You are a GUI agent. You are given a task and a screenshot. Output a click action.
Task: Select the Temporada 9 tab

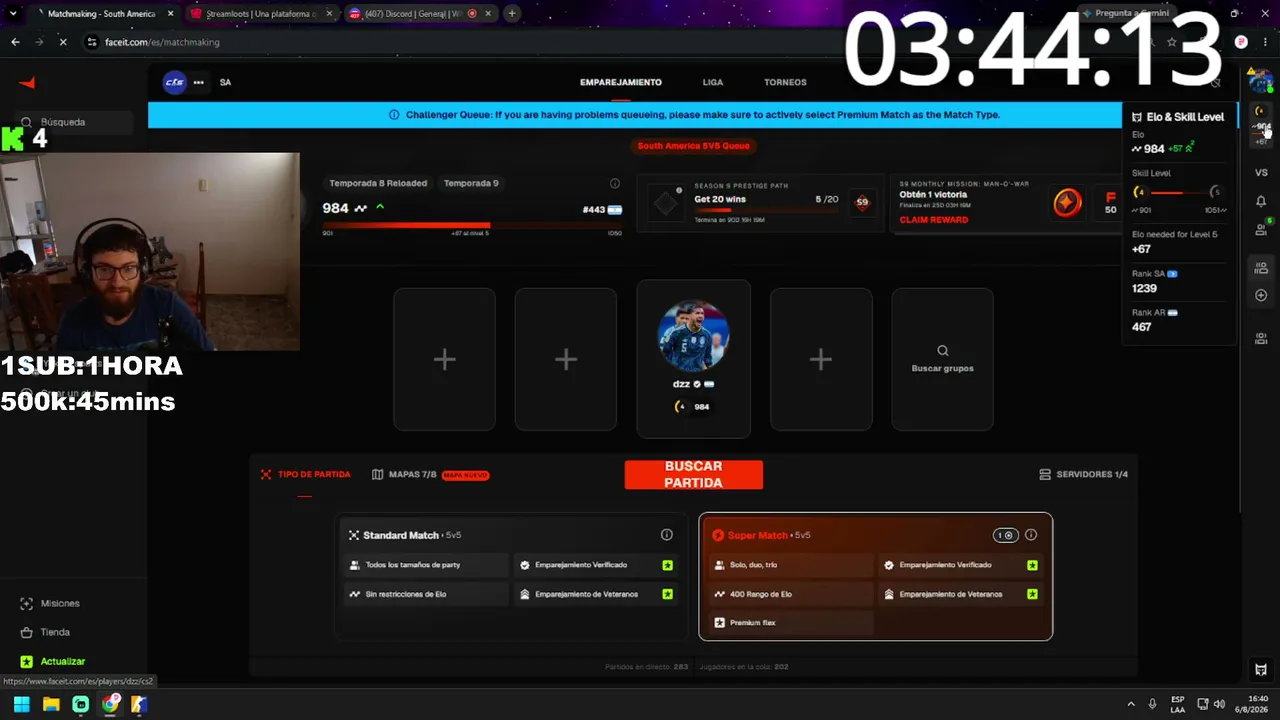click(471, 183)
